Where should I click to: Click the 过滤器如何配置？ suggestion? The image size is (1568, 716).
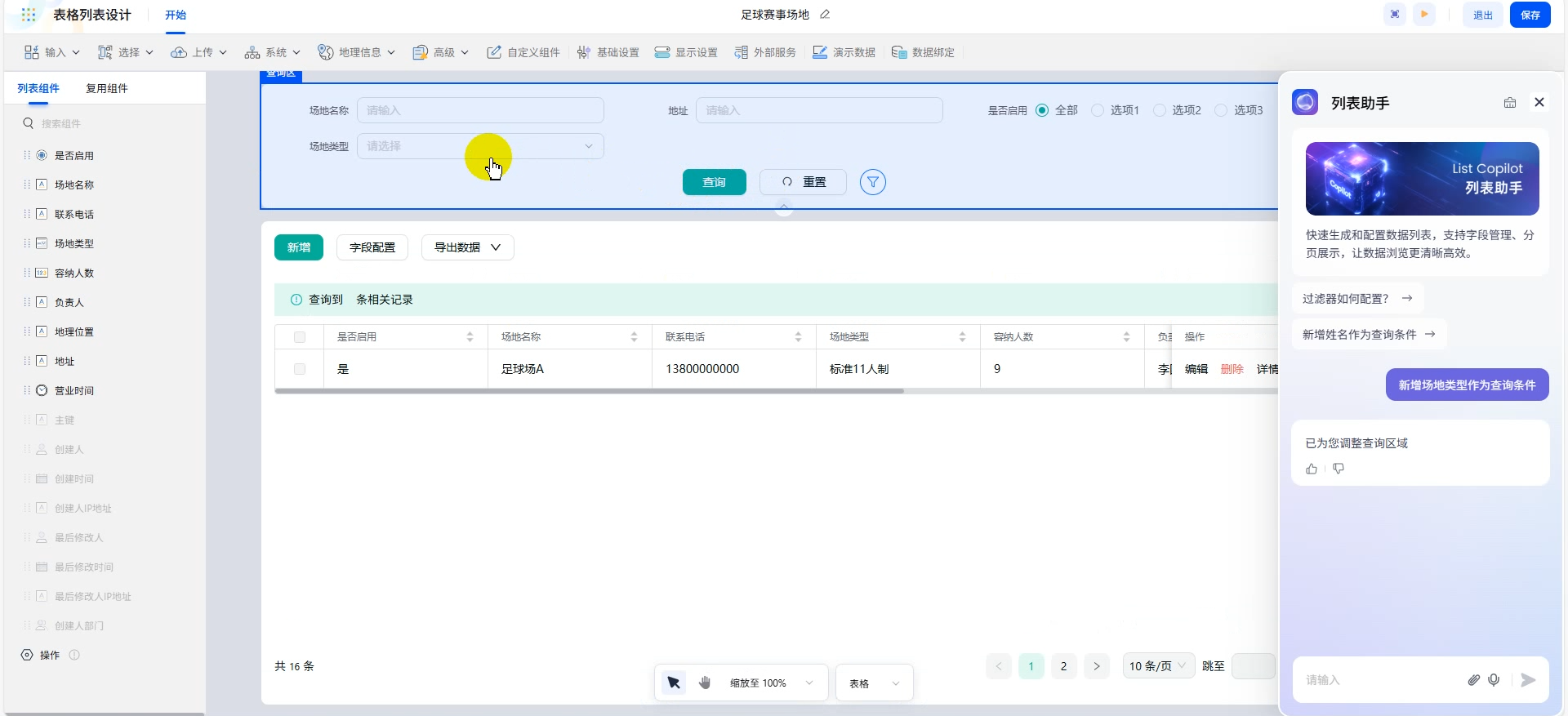(x=1358, y=299)
